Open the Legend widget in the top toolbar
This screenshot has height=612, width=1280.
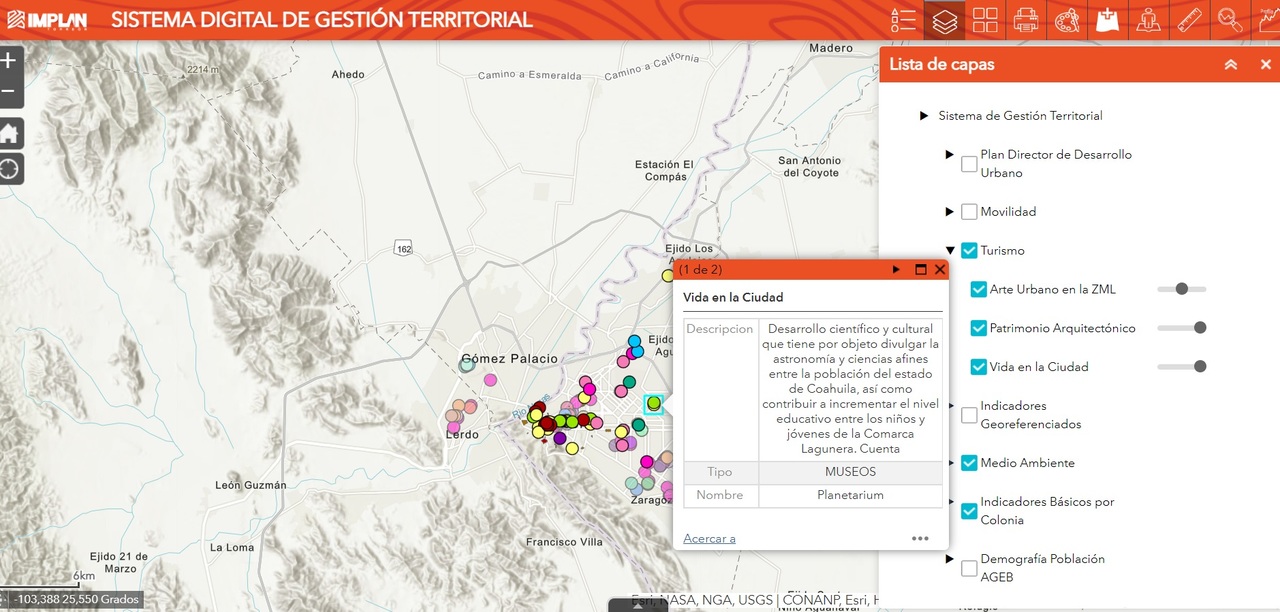tap(903, 20)
